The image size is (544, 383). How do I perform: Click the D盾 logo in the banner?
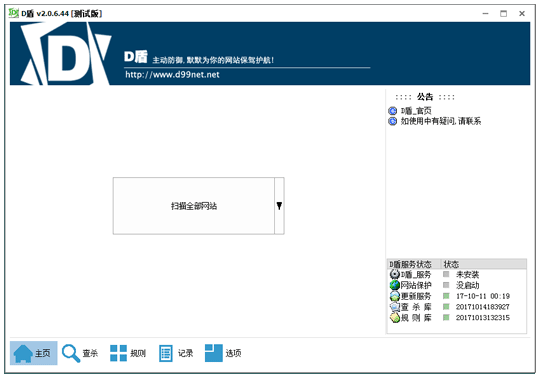click(65, 54)
